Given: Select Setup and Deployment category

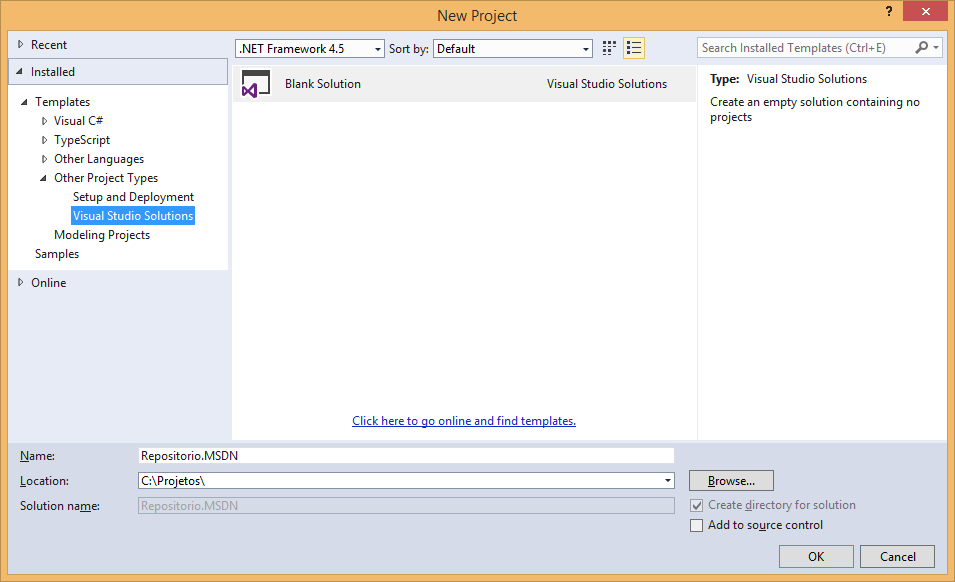Looking at the screenshot, I should pyautogui.click(x=133, y=197).
